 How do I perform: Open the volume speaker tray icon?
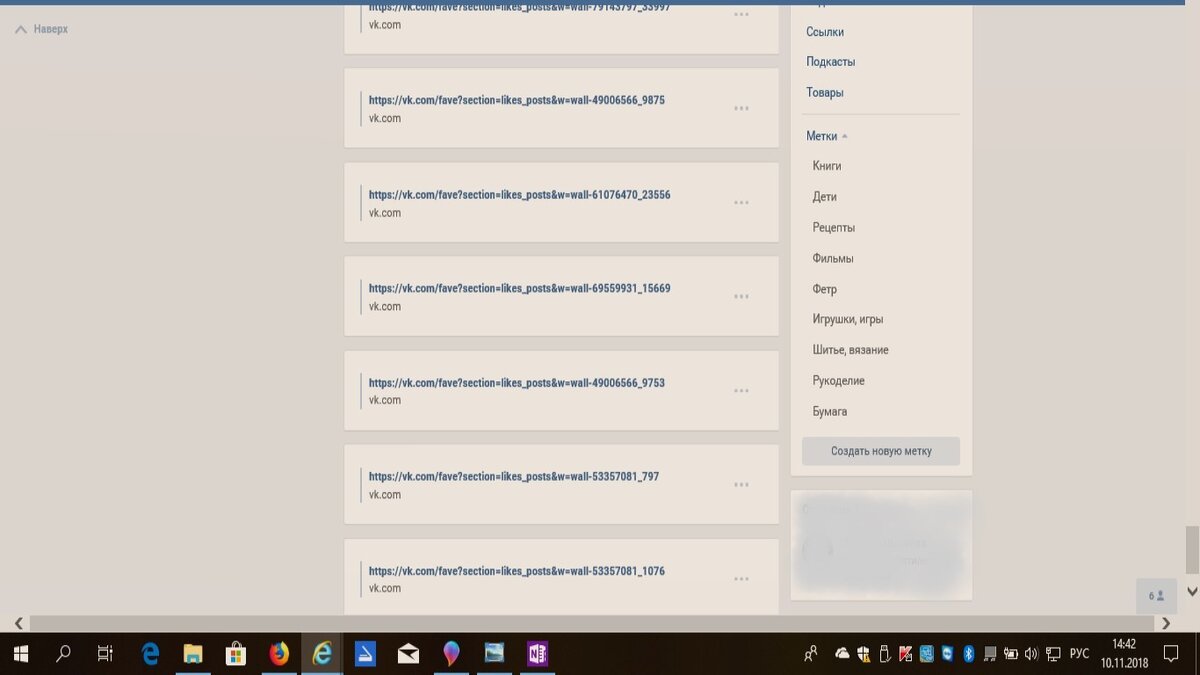pos(1031,654)
